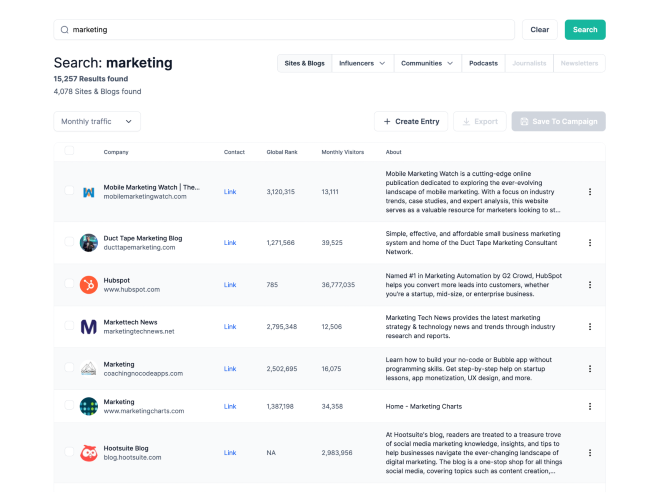The height and width of the screenshot is (500, 667).
Task: Click the Hootsuite owl logo
Action: tap(88, 453)
